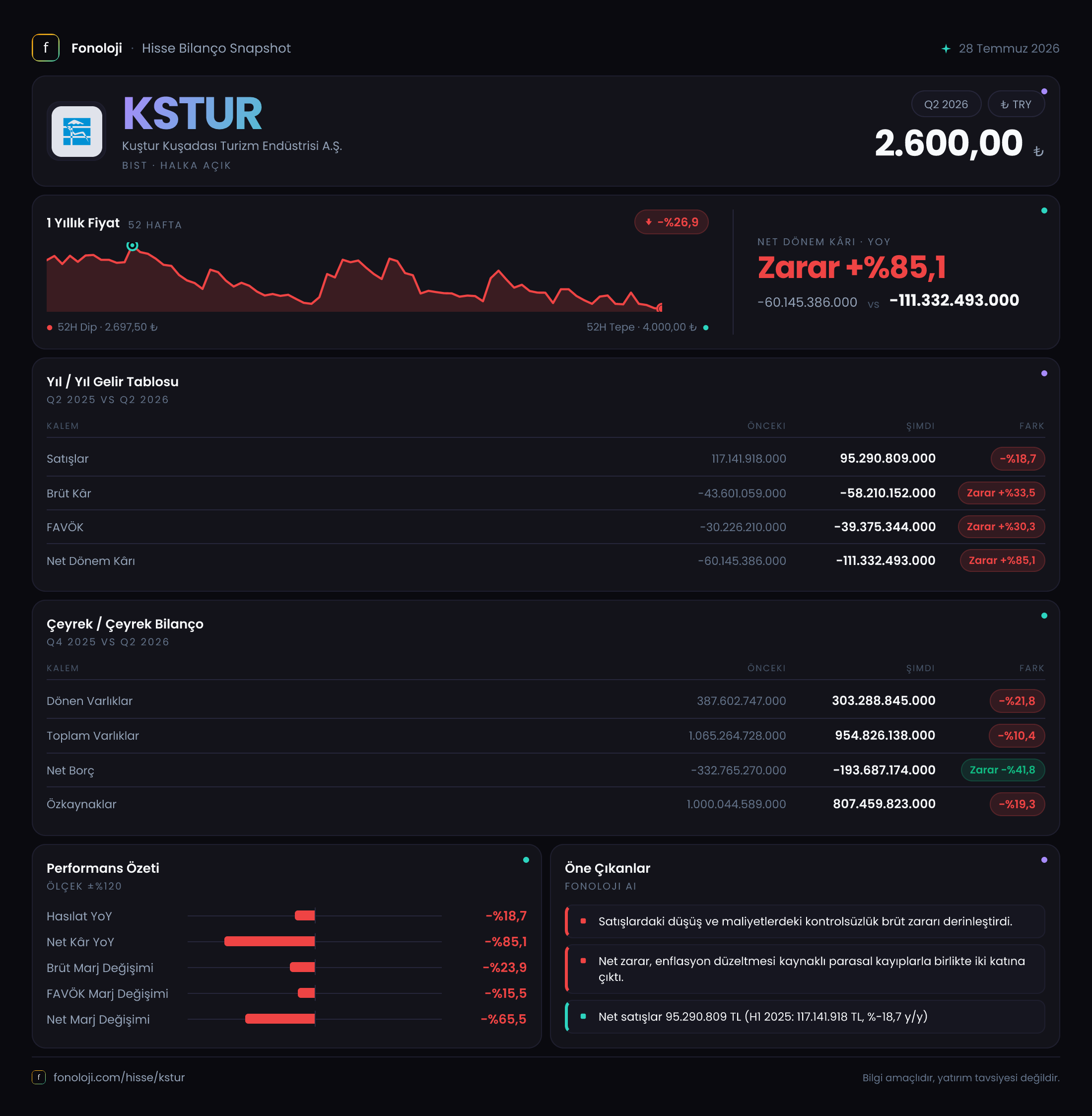
Task: Click the Fonoloji logo icon in the header
Action: (x=45, y=48)
